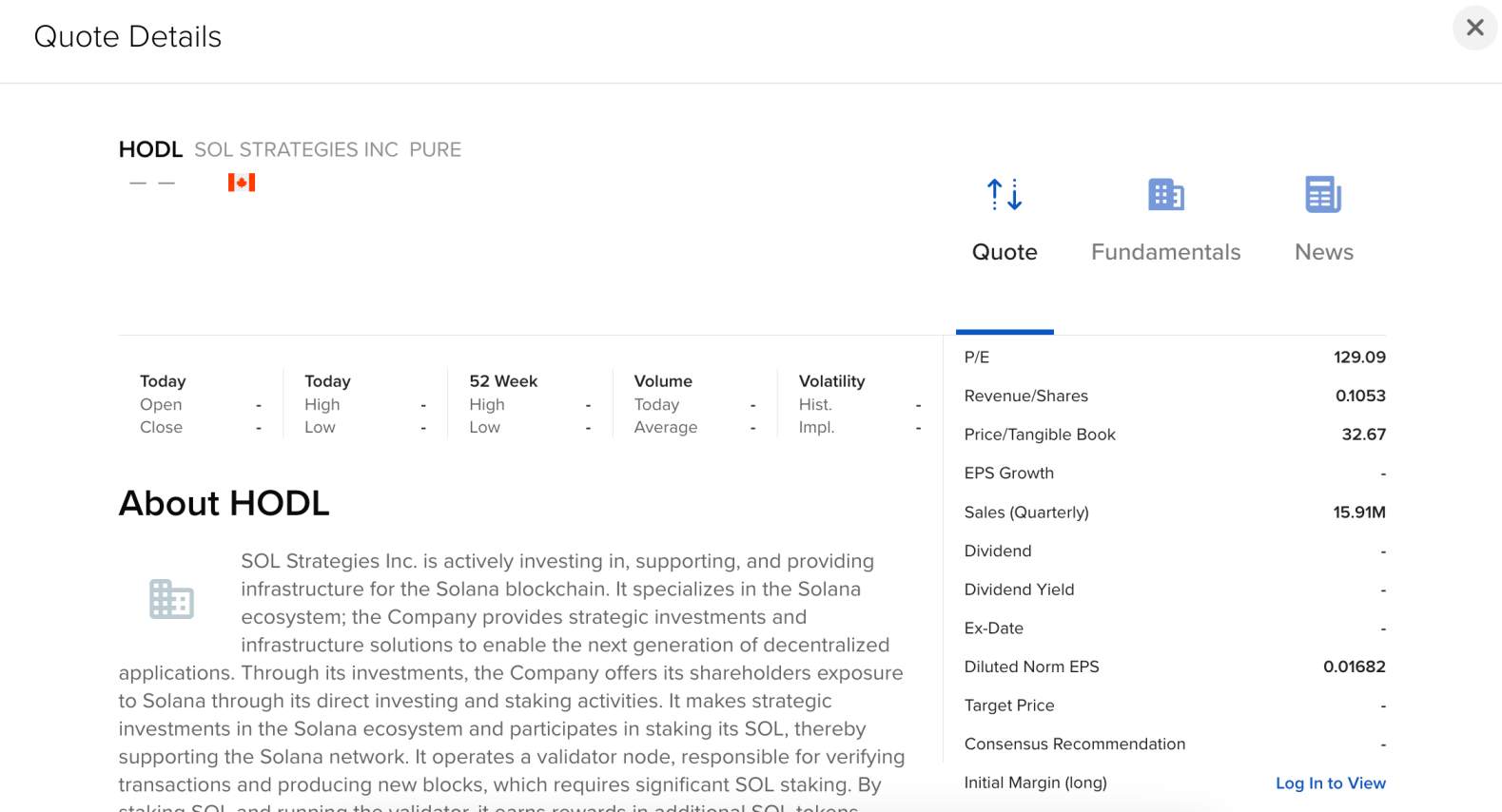Click the Fundamentals building icon

(1165, 194)
